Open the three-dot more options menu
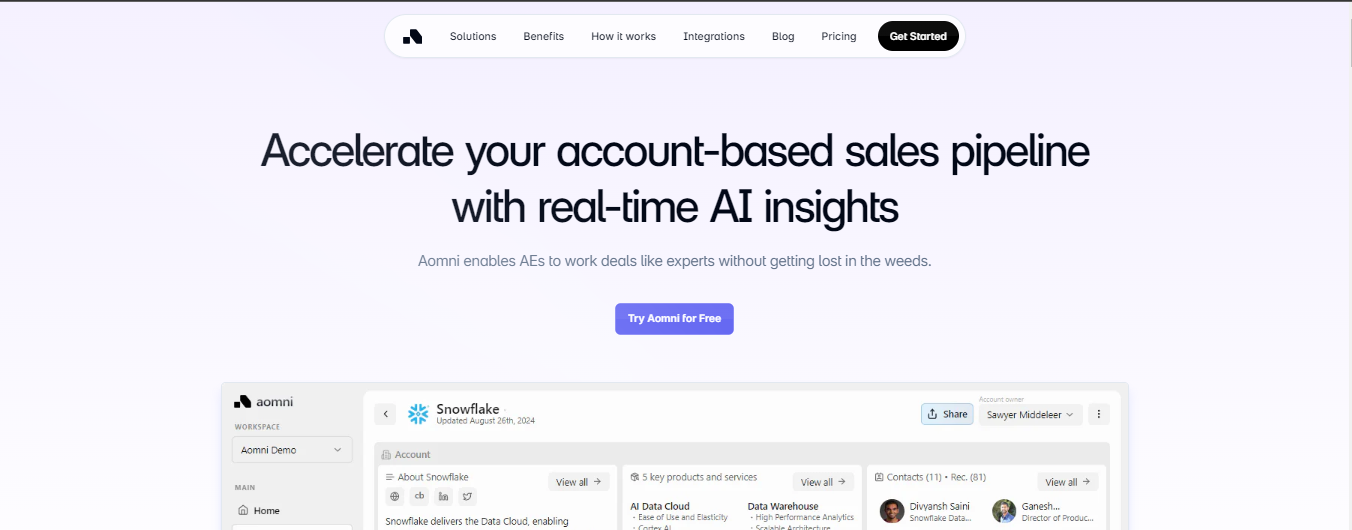Screen dimensions: 1352x530 (1099, 414)
